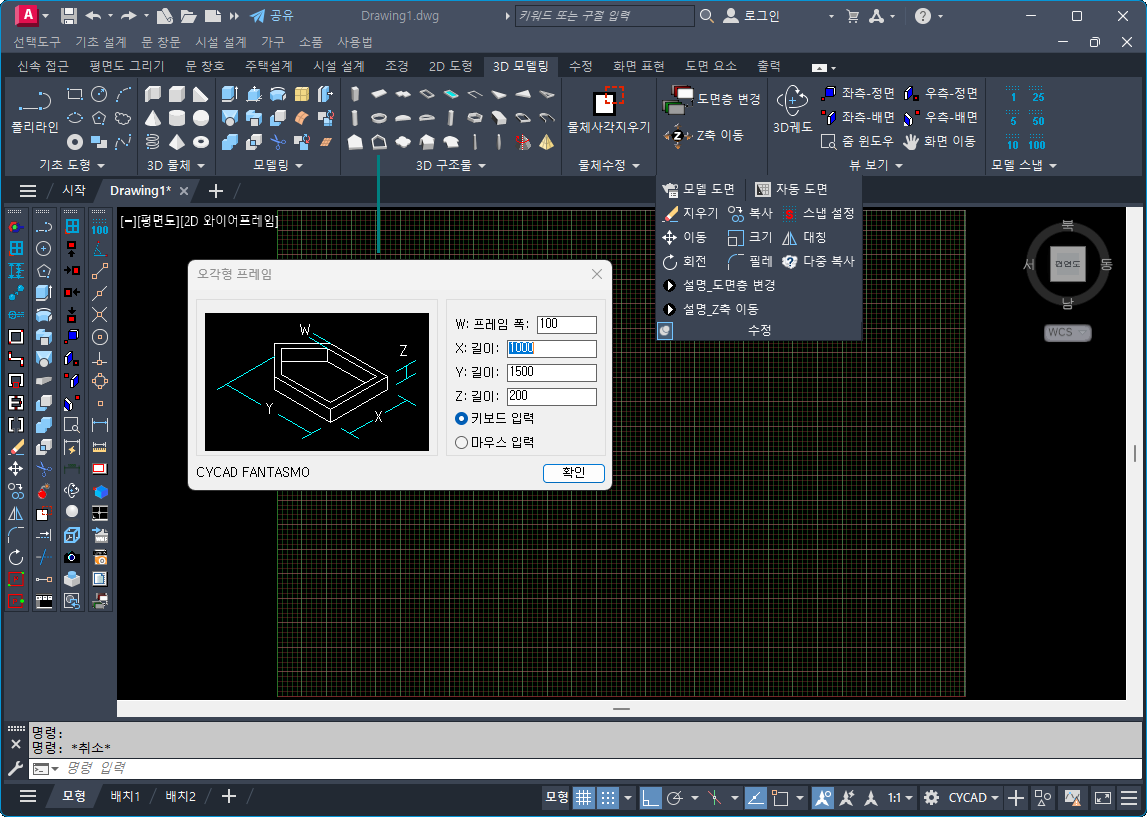This screenshot has height=817, width=1147.
Task: Open the 배치1 layout tab
Action: [125, 796]
